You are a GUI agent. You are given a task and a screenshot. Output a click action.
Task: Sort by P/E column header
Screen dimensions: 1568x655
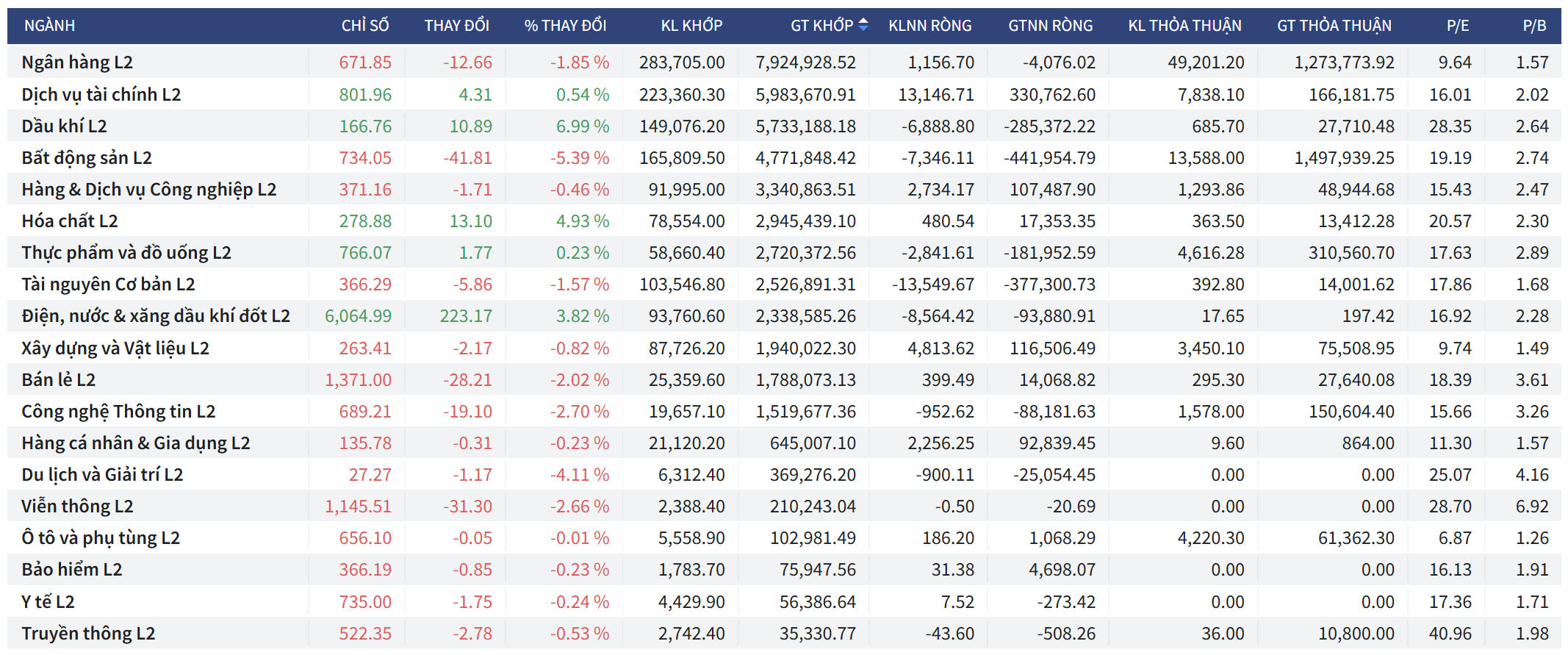1457,26
